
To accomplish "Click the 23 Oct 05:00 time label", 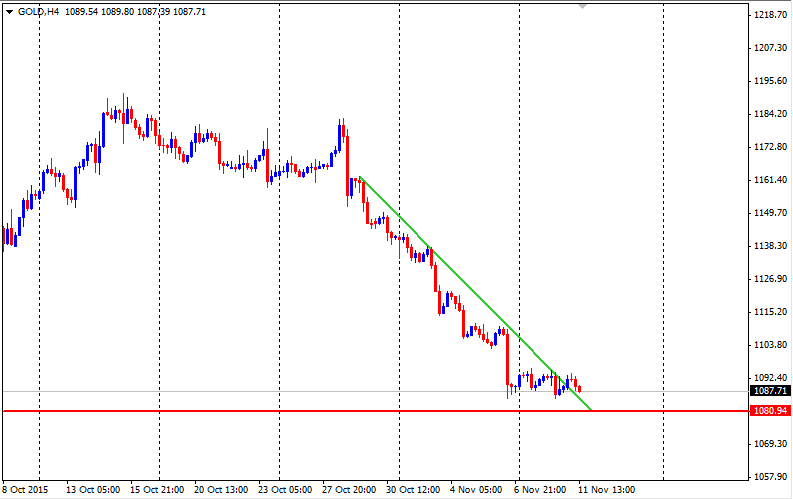I will tap(285, 489).
